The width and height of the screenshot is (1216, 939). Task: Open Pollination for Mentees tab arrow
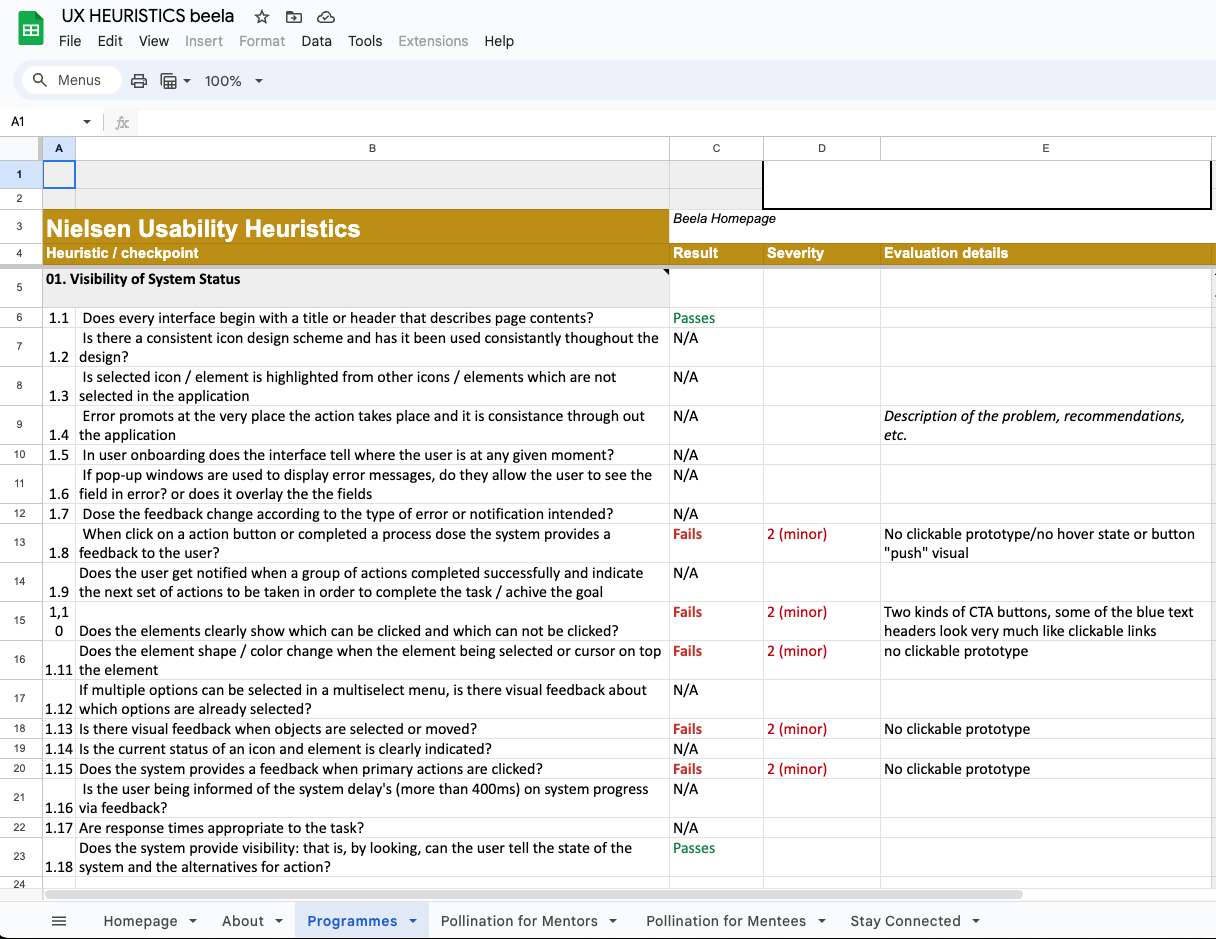pyautogui.click(x=822, y=921)
